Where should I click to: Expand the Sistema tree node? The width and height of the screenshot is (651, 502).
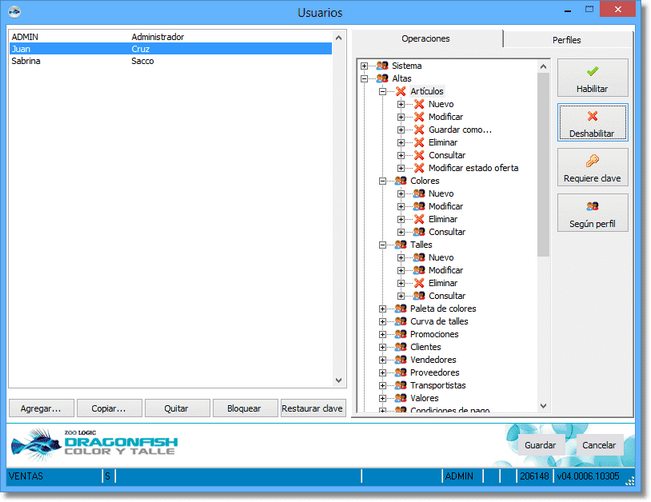pyautogui.click(x=365, y=66)
